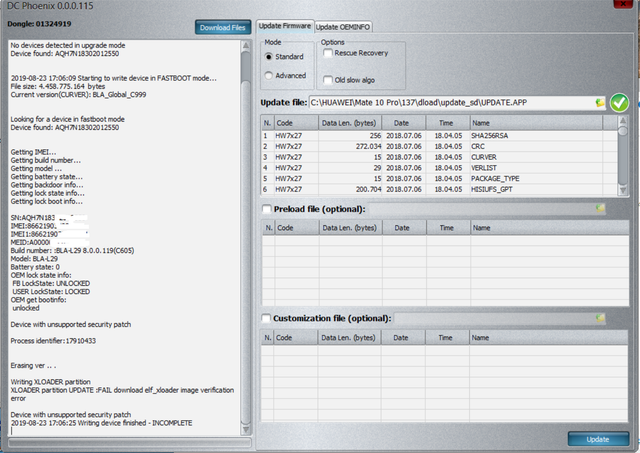Tick the Preload file (optional) checkbox
The width and height of the screenshot is (640, 453).
click(267, 209)
